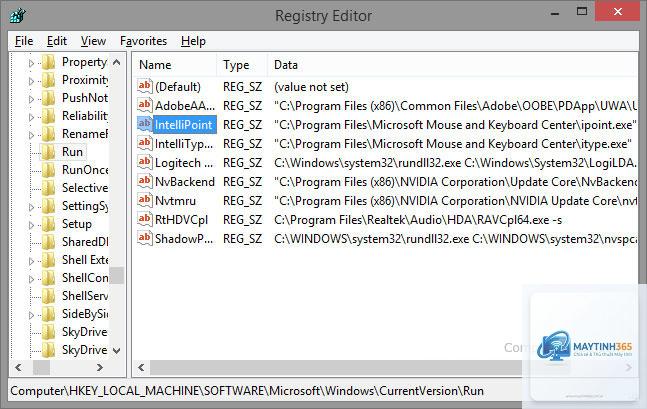Click the string value icon beside Logitech ...

coord(144,162)
